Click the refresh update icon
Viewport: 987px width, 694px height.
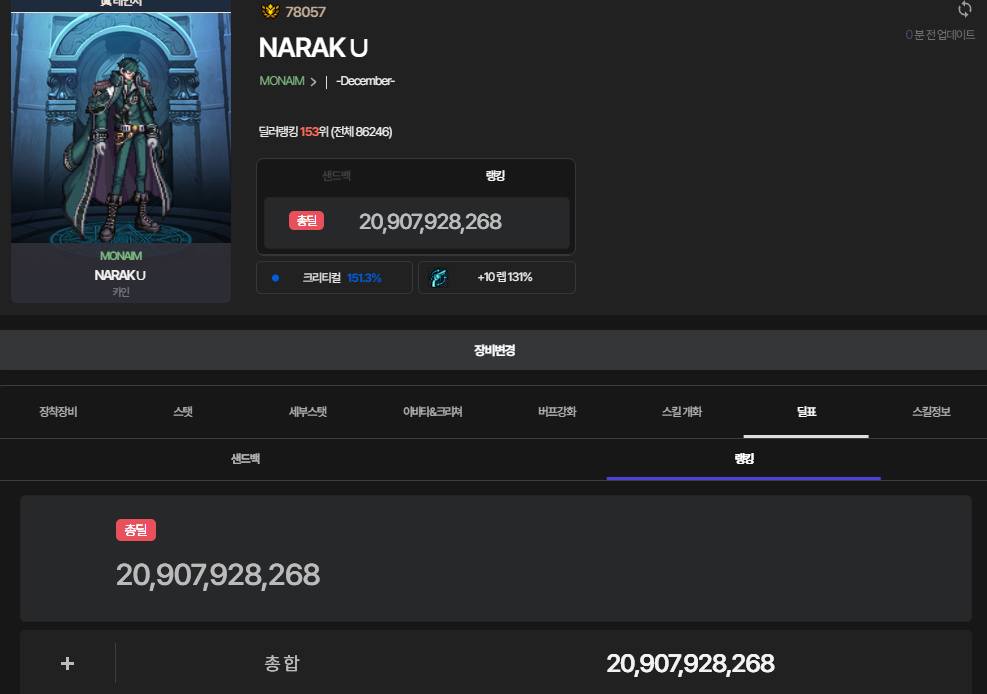point(965,10)
